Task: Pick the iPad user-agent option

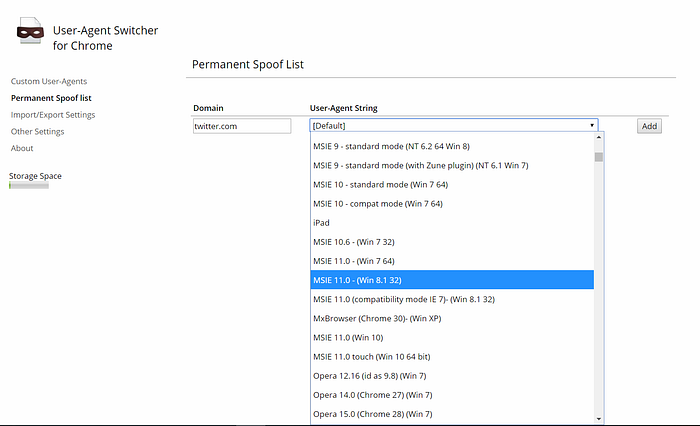Action: (452, 223)
